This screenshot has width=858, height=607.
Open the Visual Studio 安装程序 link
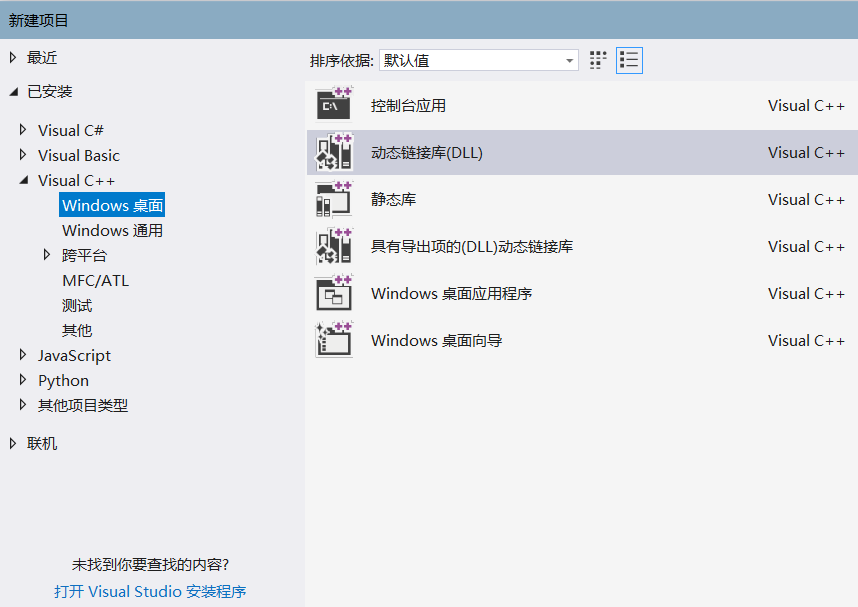pyautogui.click(x=150, y=591)
